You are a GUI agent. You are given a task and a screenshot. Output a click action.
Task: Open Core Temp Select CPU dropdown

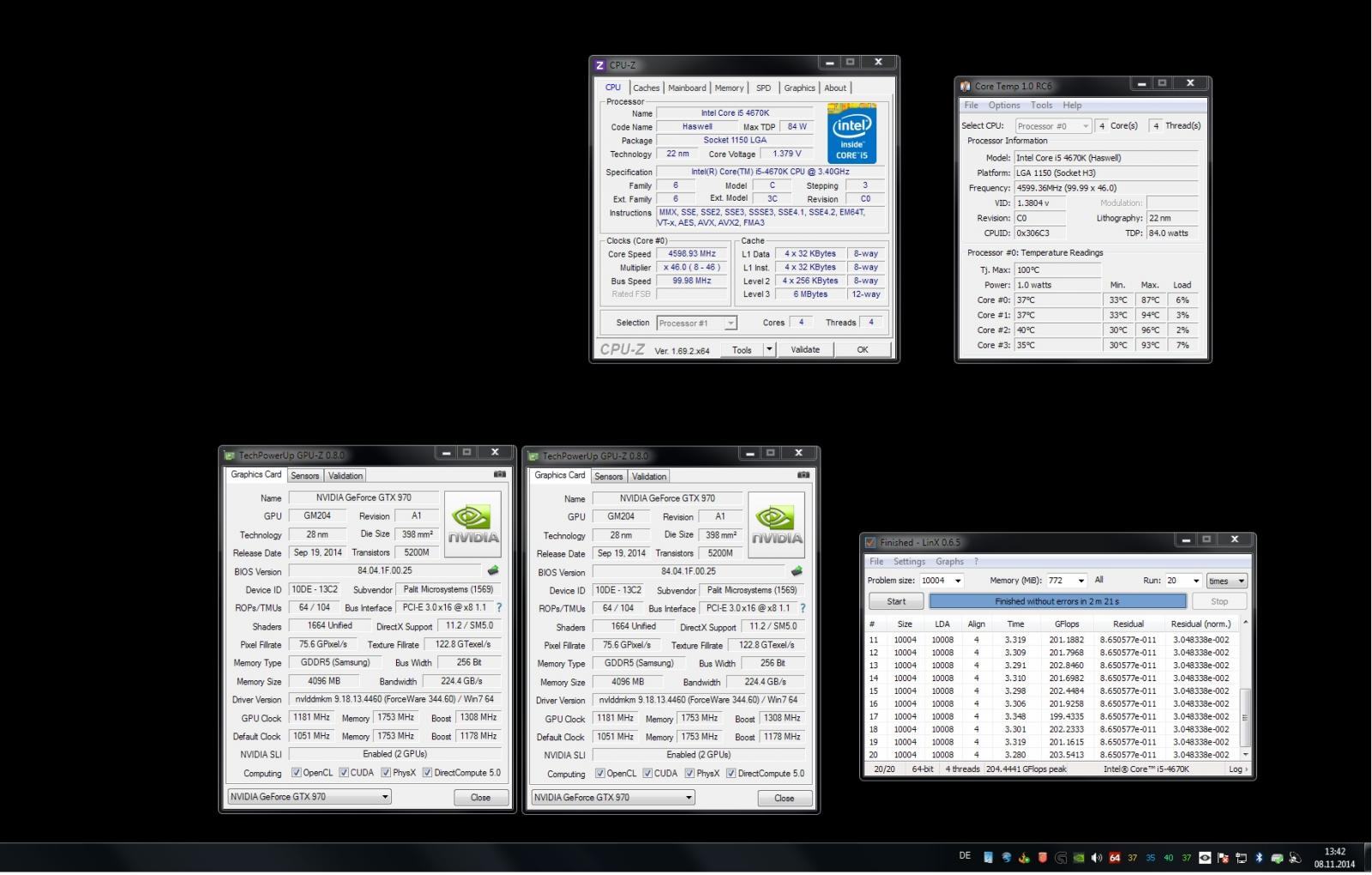click(x=1053, y=126)
